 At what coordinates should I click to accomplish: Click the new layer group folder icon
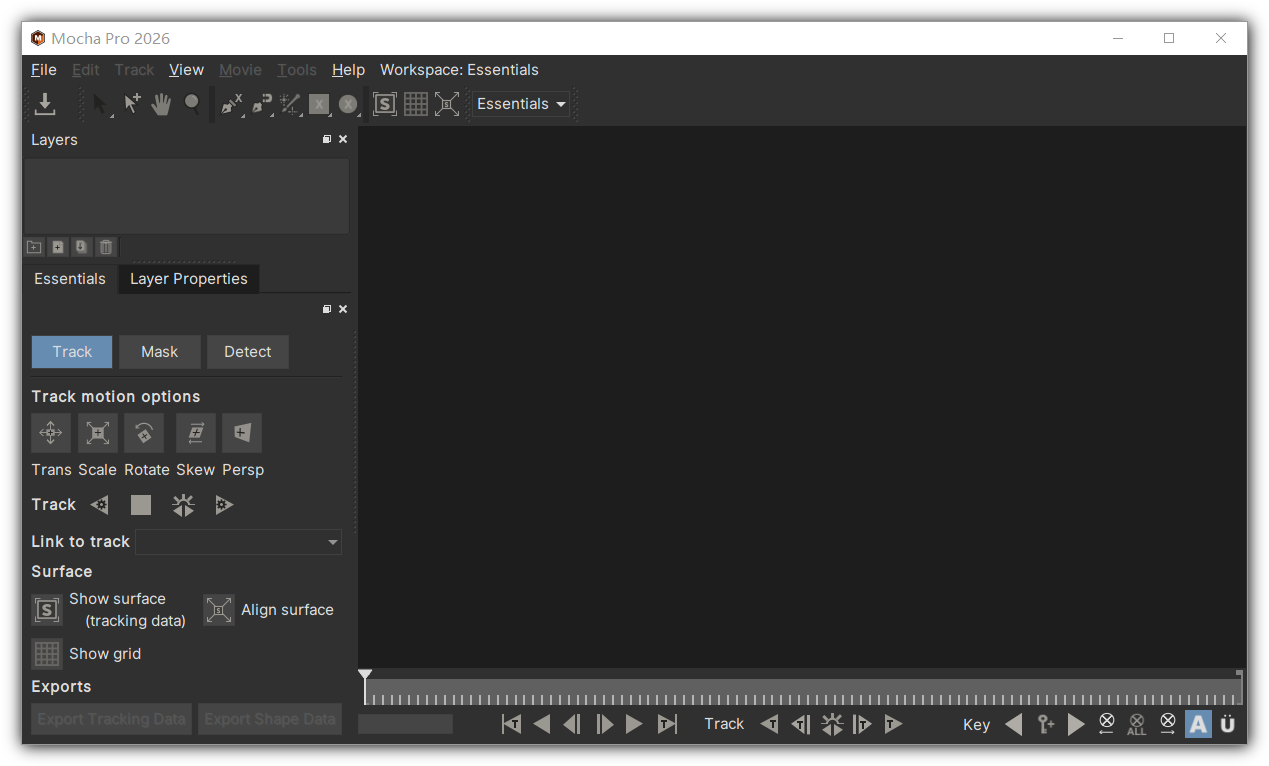point(34,247)
